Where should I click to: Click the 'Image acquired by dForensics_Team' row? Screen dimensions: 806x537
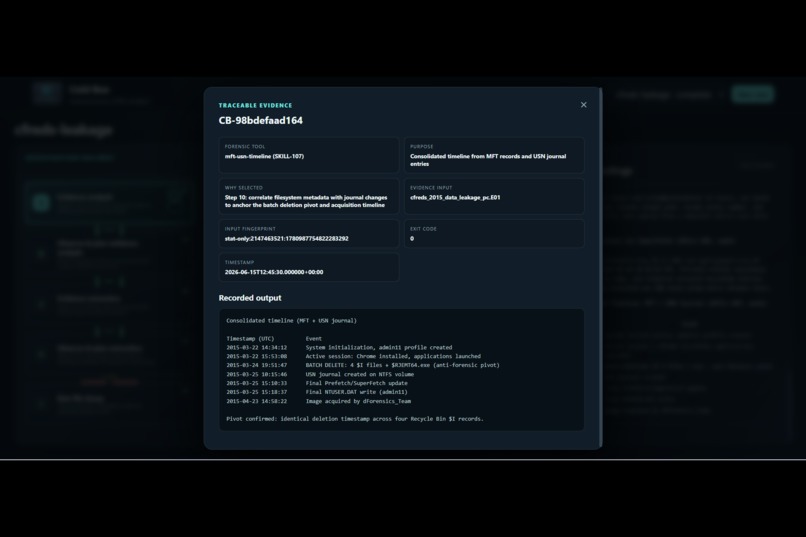[x=319, y=401]
